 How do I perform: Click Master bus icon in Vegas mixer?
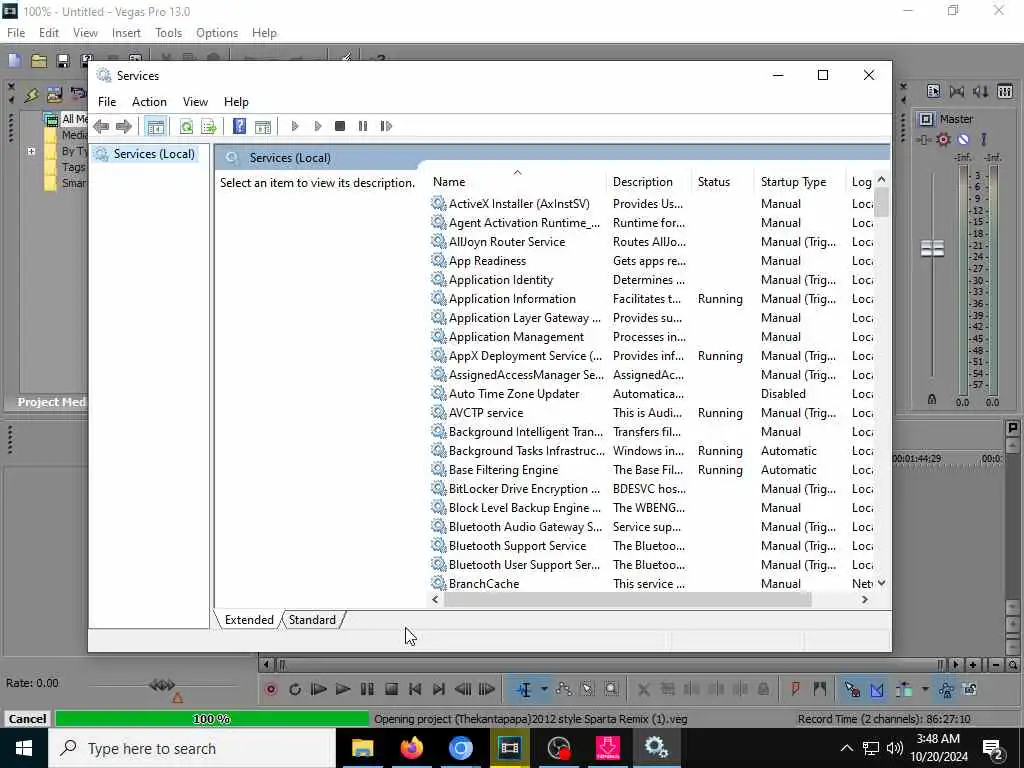tap(926, 119)
